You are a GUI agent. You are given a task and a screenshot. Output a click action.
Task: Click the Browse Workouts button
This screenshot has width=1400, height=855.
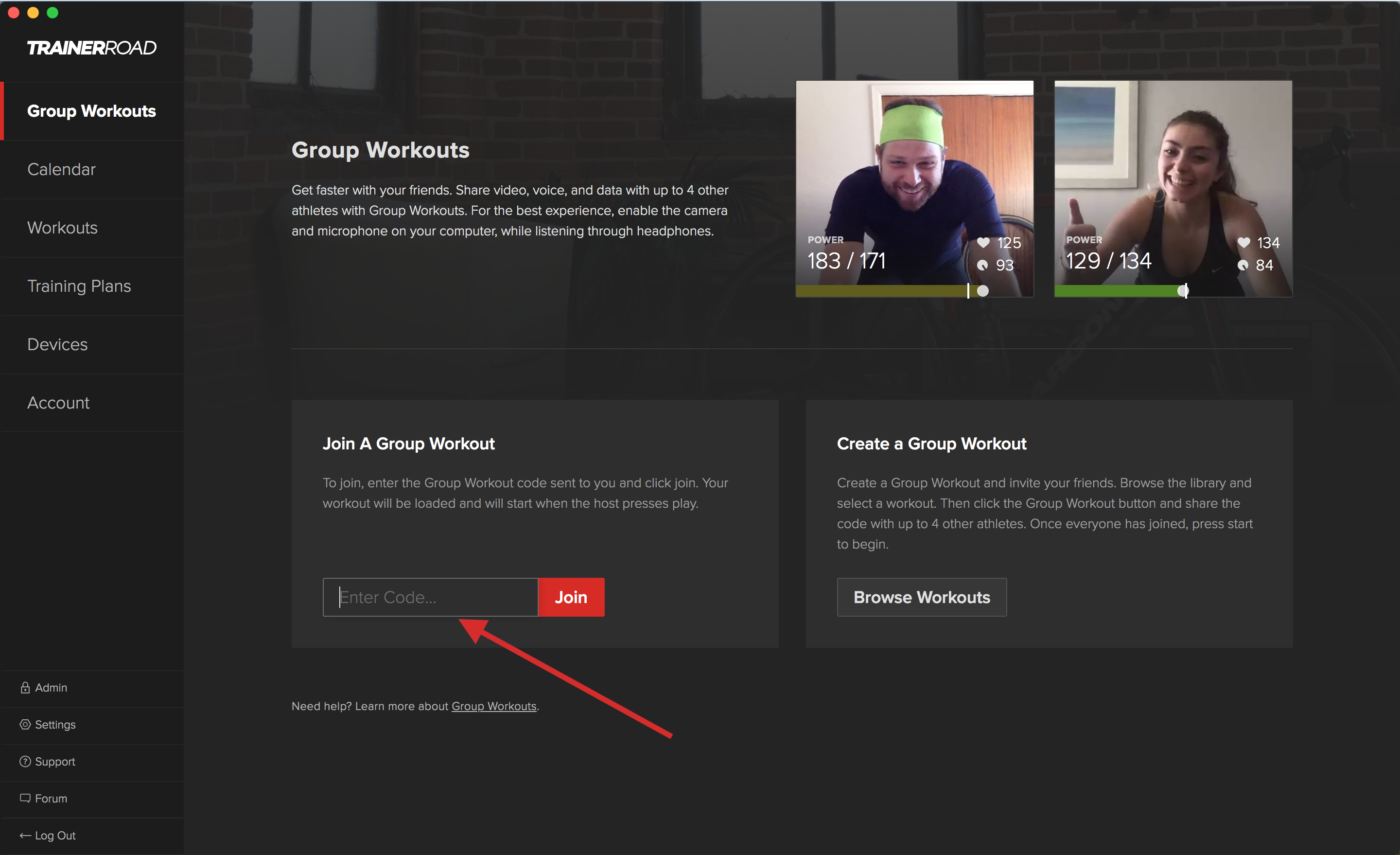[921, 597]
